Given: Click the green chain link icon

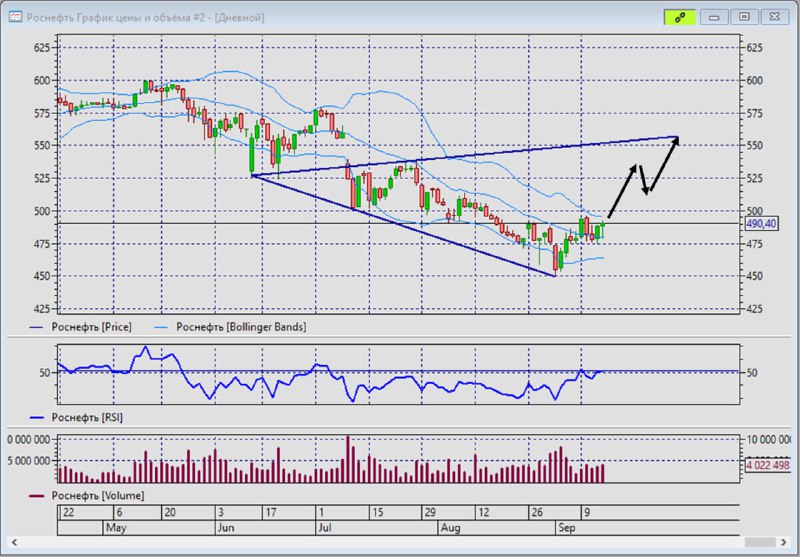Looking at the screenshot, I should (680, 17).
